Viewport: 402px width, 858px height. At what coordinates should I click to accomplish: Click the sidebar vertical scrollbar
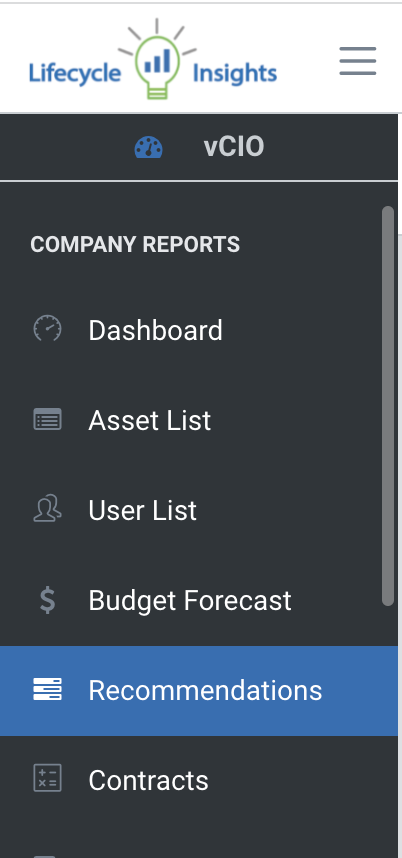[388, 406]
